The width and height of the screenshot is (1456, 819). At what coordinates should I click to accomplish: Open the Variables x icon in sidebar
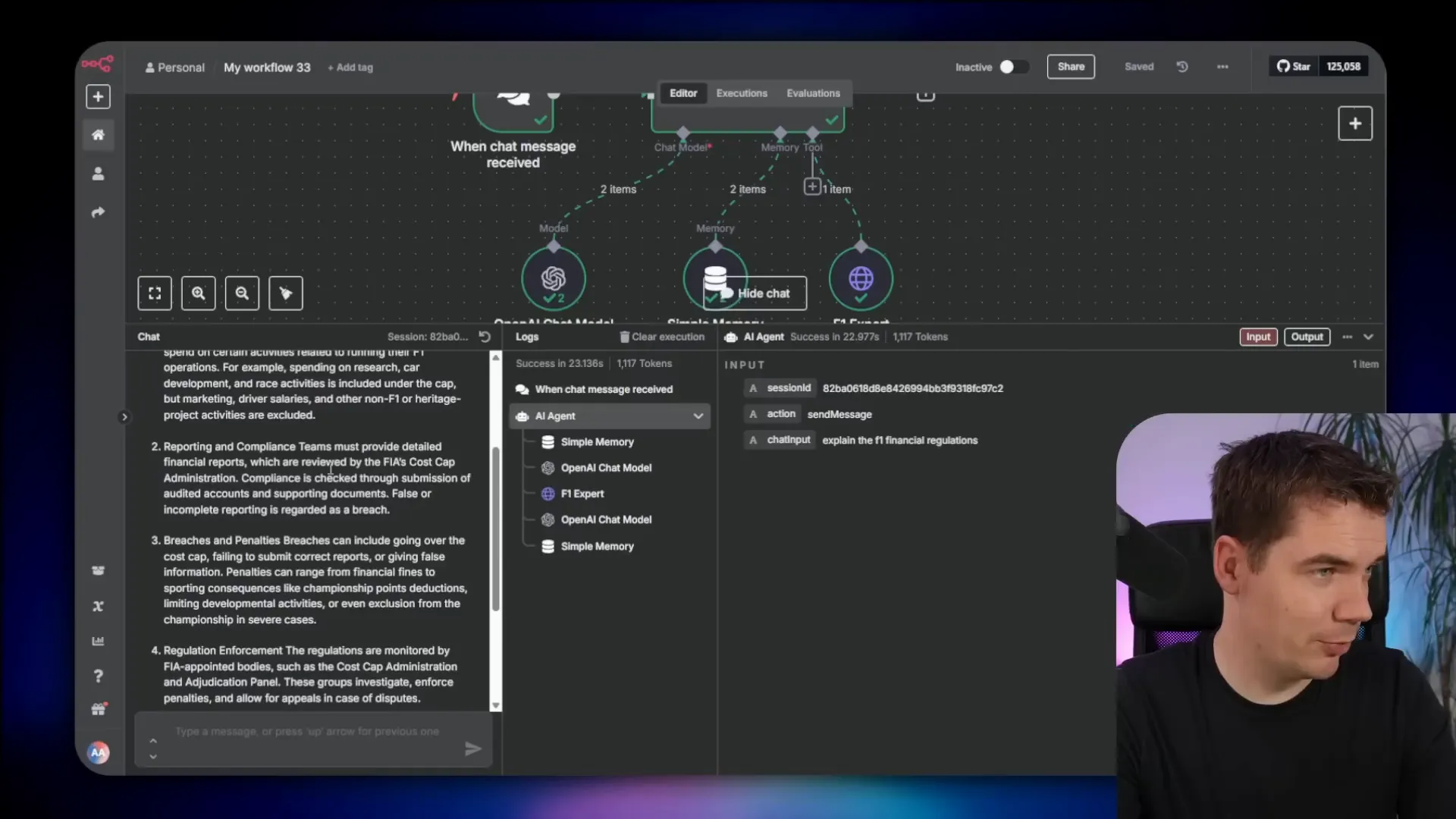[x=98, y=606]
